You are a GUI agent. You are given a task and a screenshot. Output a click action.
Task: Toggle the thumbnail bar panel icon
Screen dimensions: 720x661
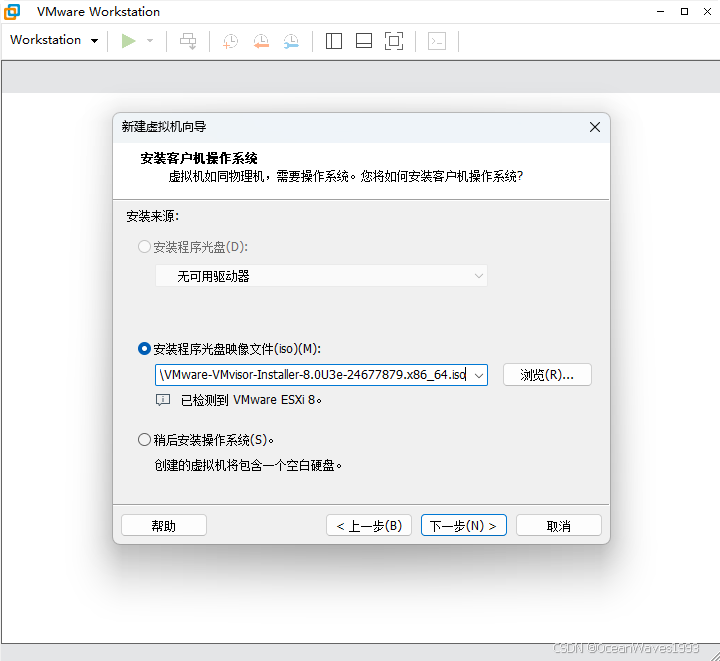[x=364, y=41]
